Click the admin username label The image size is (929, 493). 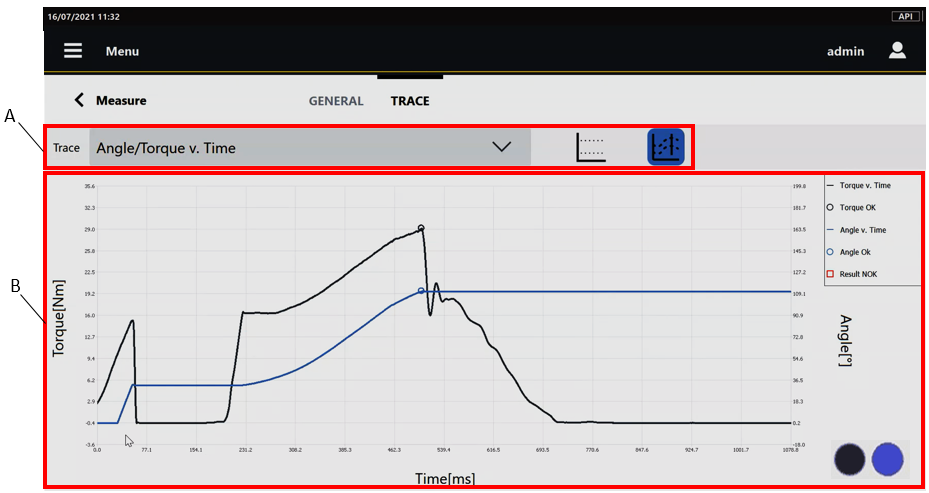pyautogui.click(x=845, y=51)
